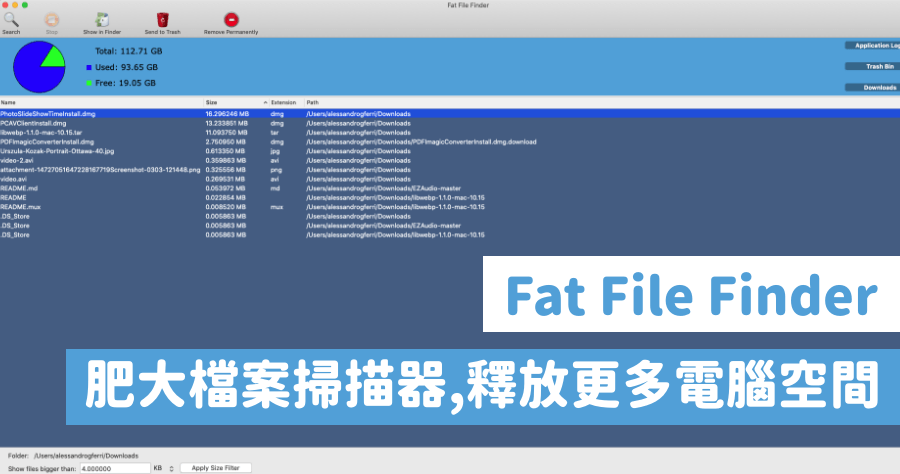Click the 0.008520 MB size value

[226, 207]
